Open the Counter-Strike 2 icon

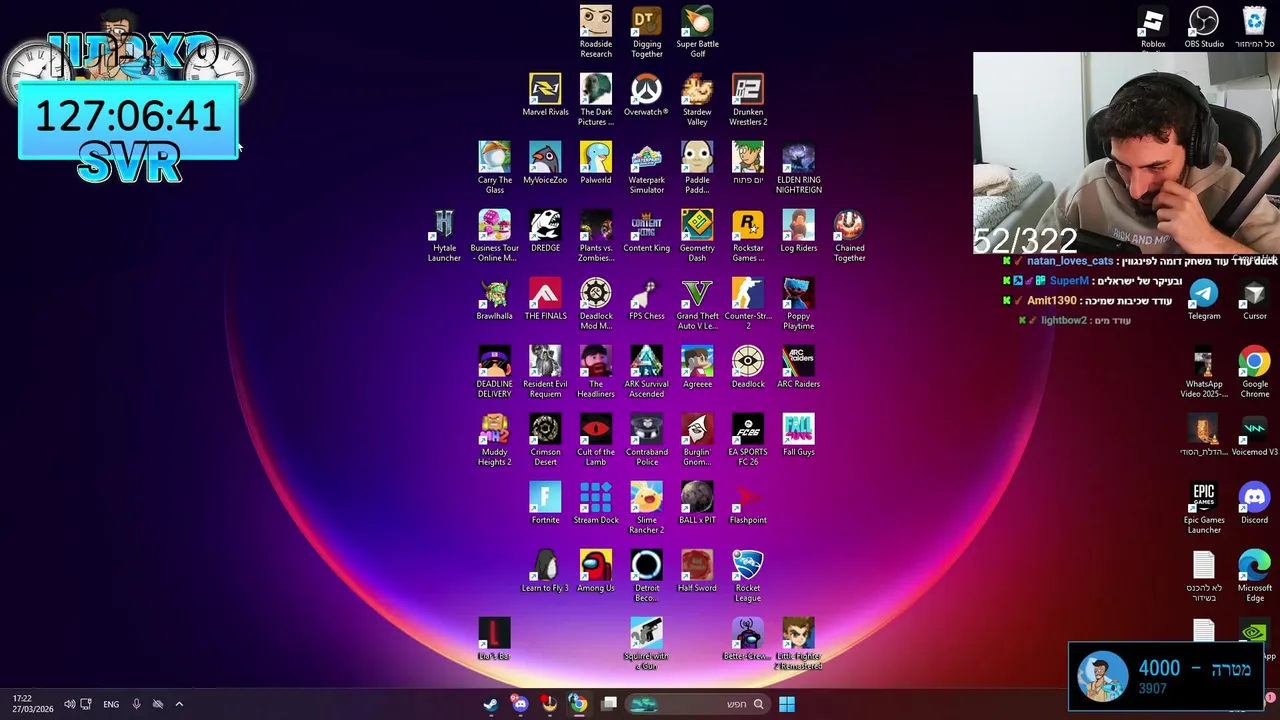(748, 304)
